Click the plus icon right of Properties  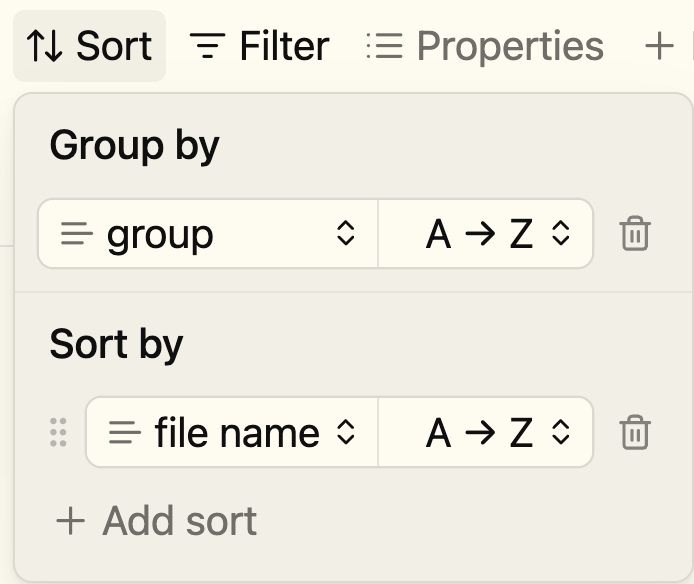pos(658,46)
